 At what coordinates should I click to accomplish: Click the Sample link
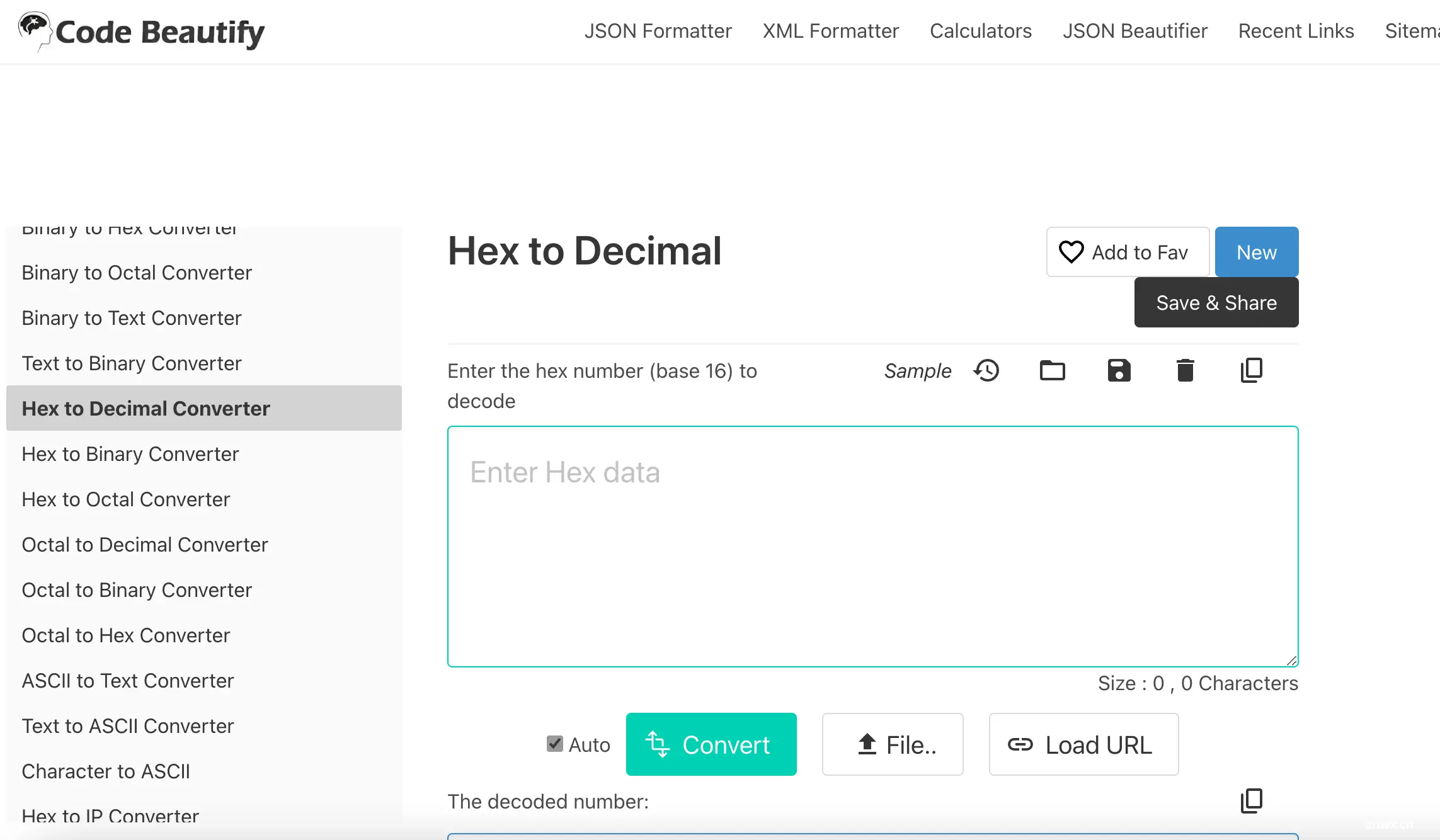(x=918, y=371)
